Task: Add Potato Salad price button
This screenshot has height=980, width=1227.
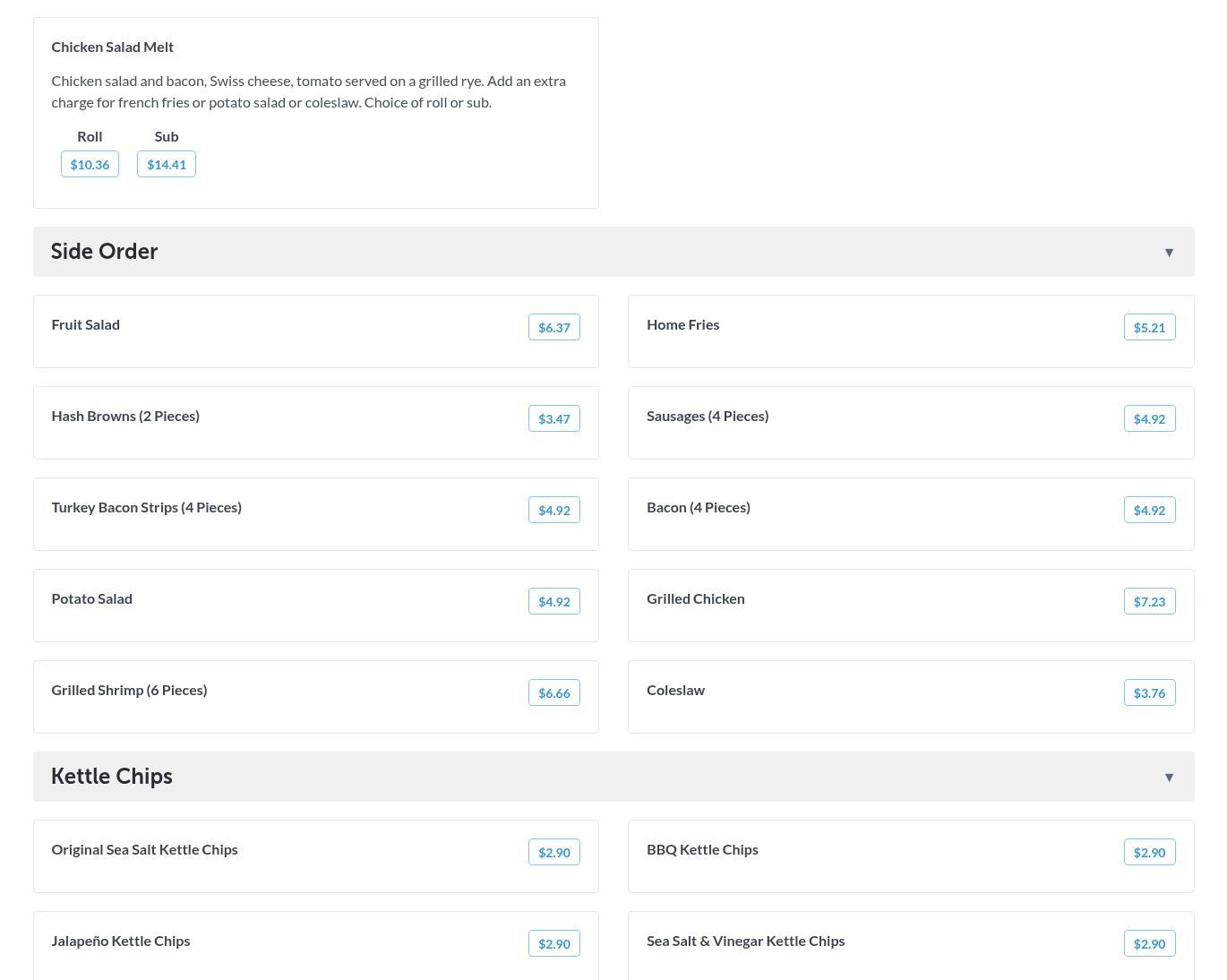Action: [x=553, y=602]
